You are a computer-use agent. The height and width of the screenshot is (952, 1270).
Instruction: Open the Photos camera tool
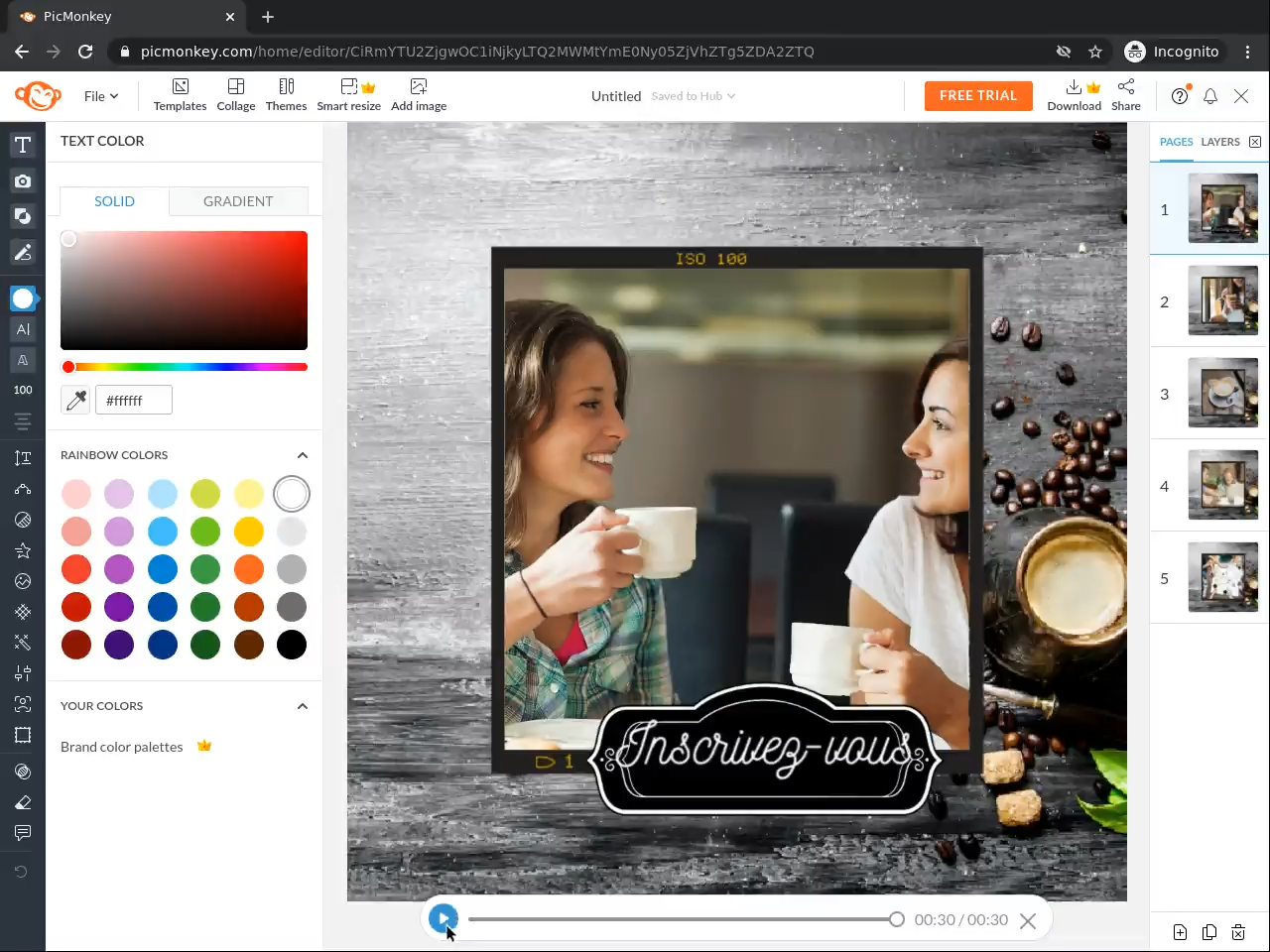23,180
